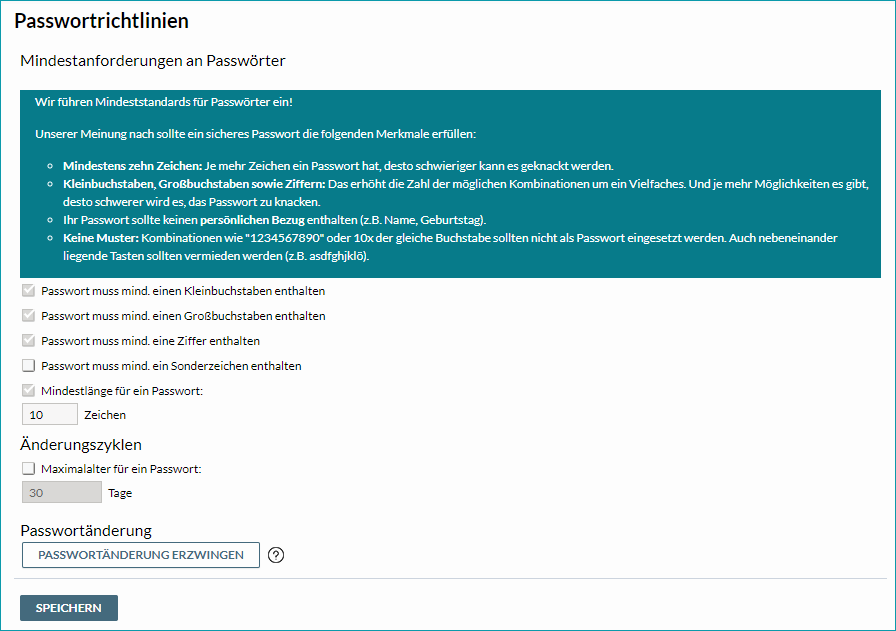Save settings with the Speichern button
The image size is (896, 631).
(x=69, y=608)
